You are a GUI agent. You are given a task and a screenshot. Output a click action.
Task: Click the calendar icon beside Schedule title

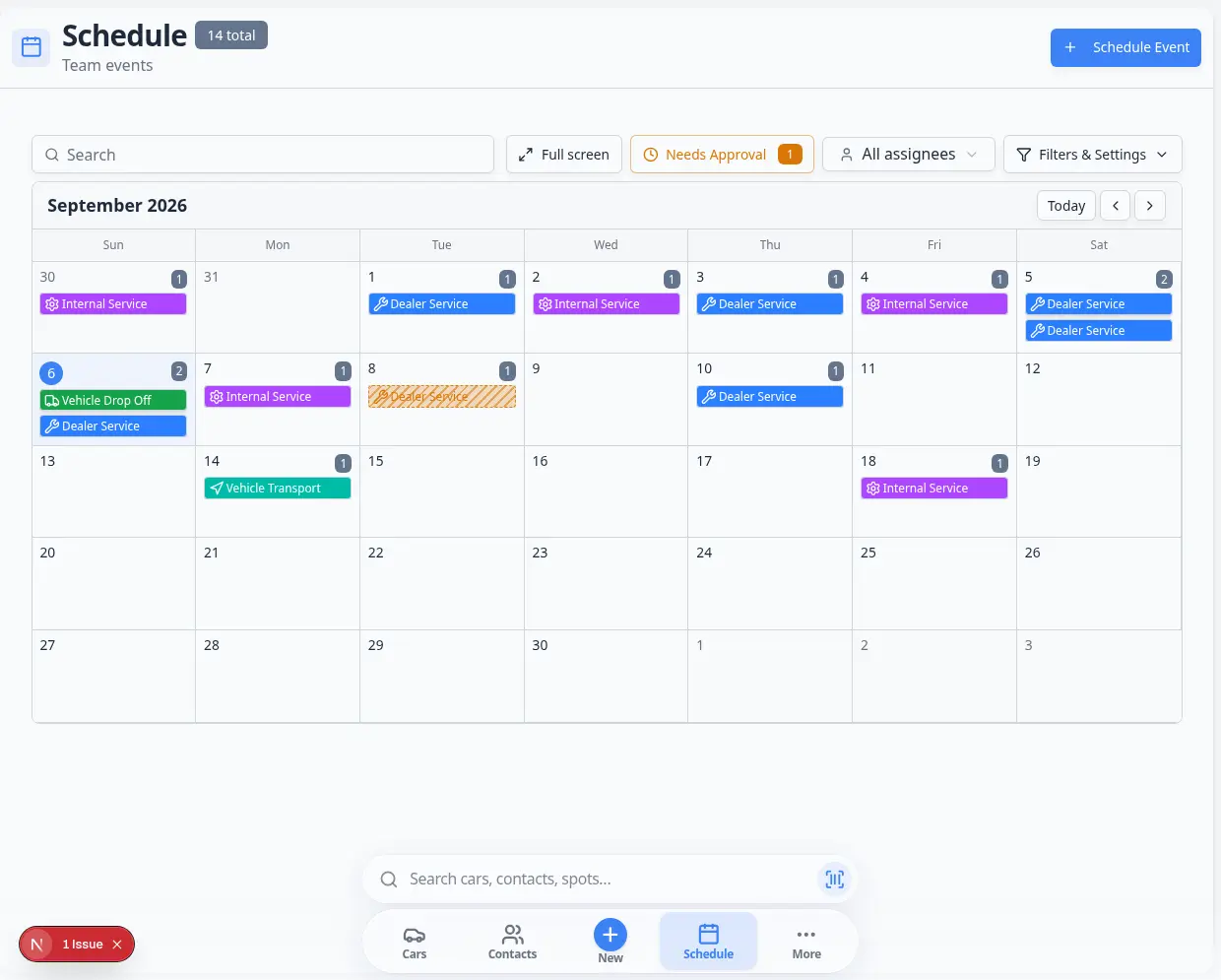pyautogui.click(x=32, y=46)
